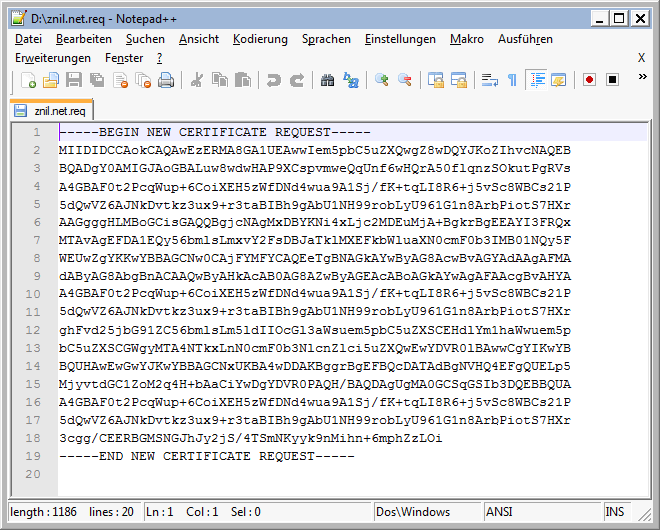Click the Zoom in magnifier icon
The image size is (660, 530).
382,80
